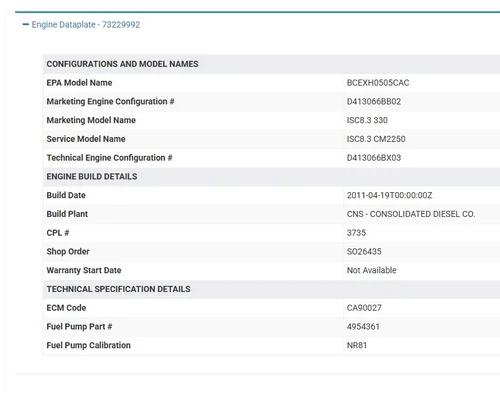The image size is (500, 400).
Task: Select the value D413066BB02
Action: [x=374, y=102]
